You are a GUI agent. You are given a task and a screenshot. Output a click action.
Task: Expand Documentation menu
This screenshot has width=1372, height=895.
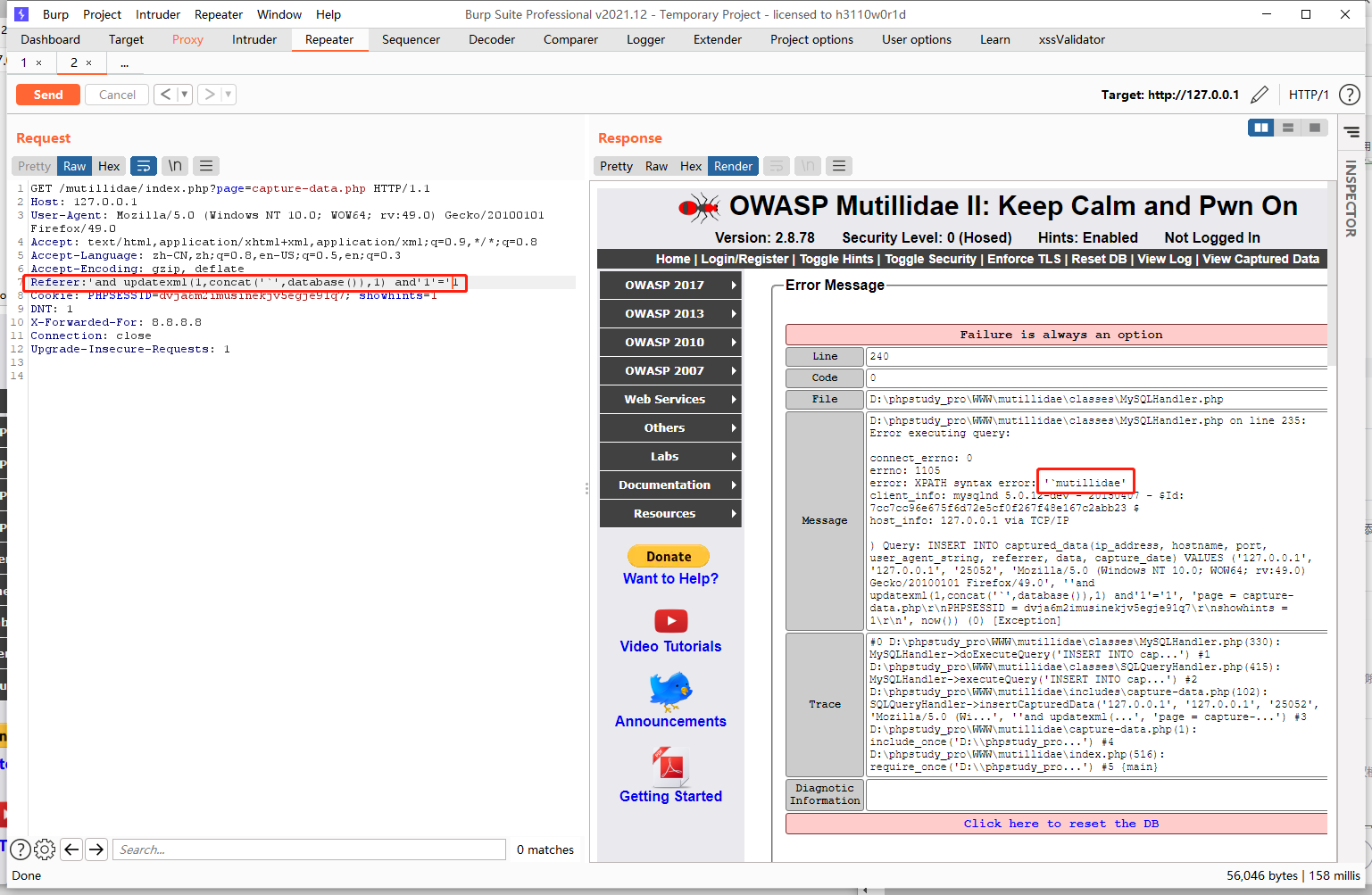point(670,485)
